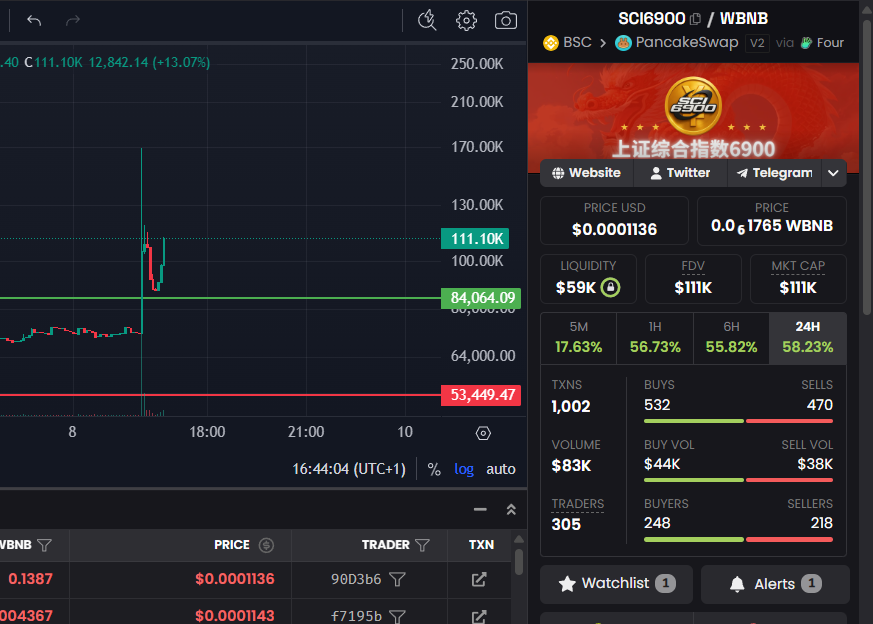The width and height of the screenshot is (873, 624).
Task: Click the time display 16:44:04 (UTC+1)
Action: (349, 469)
